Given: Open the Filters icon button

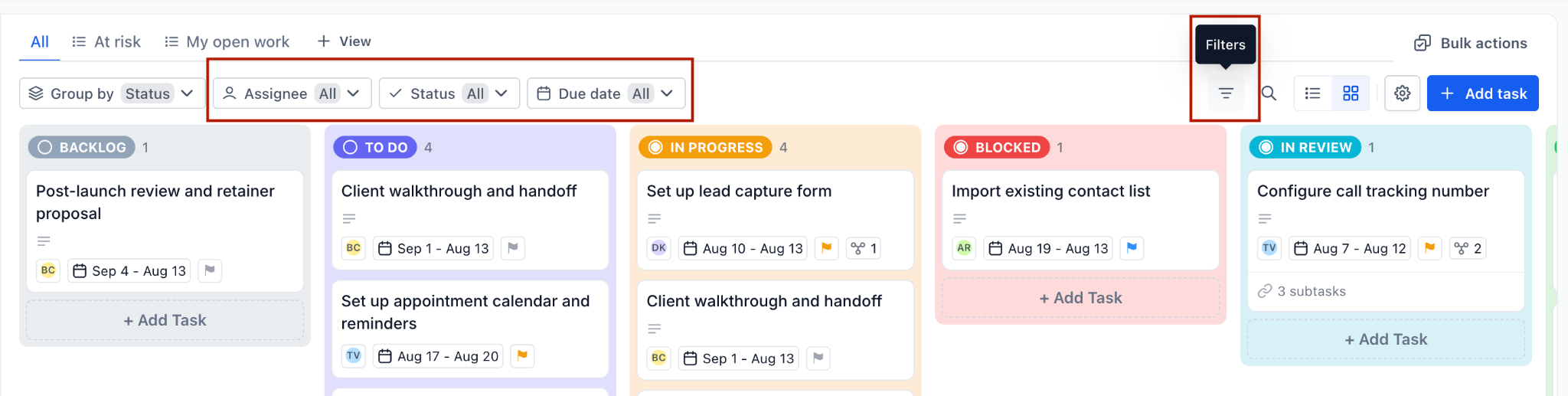Looking at the screenshot, I should (x=1226, y=93).
